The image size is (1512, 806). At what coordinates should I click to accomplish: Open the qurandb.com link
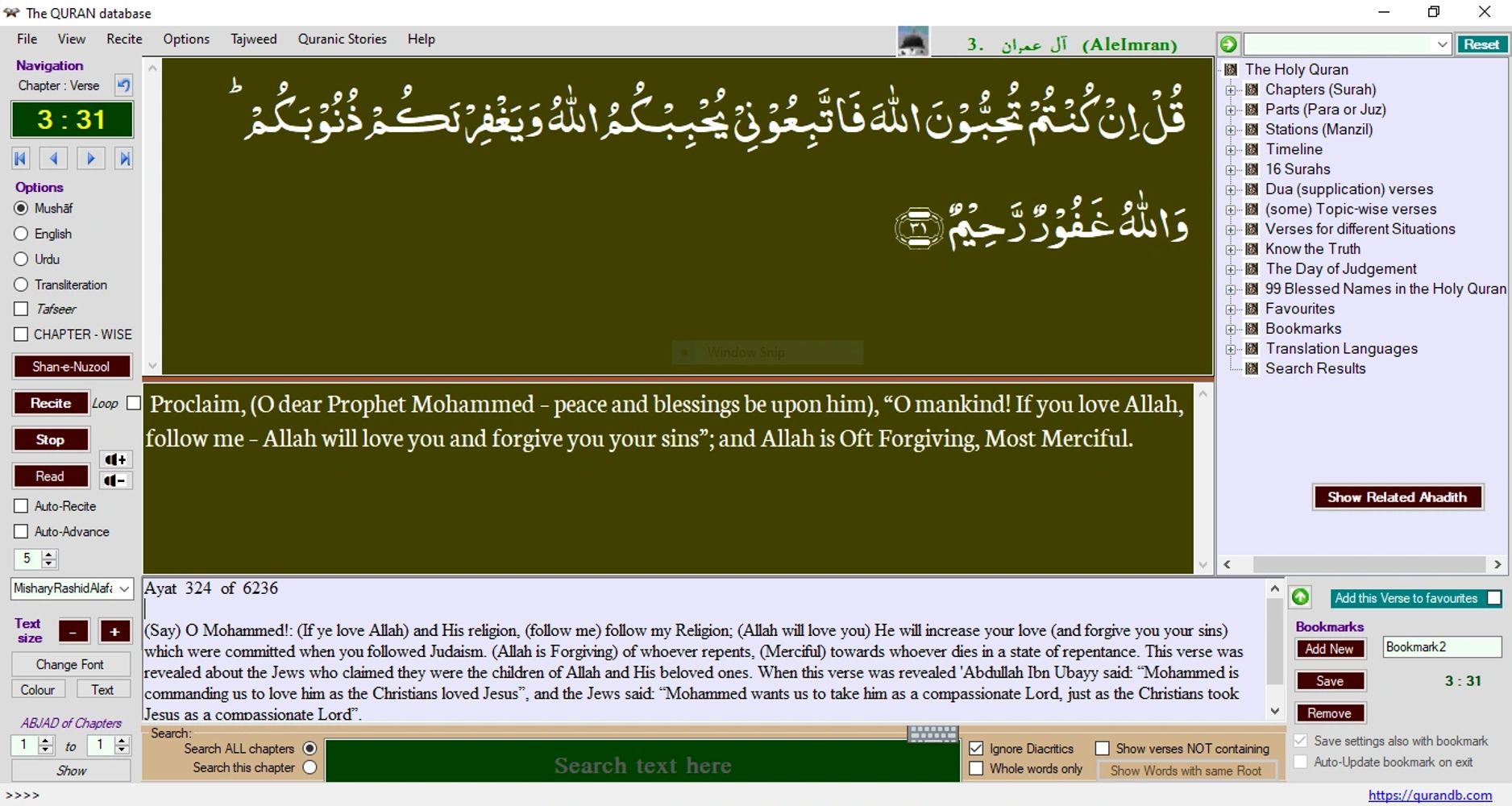(1430, 795)
